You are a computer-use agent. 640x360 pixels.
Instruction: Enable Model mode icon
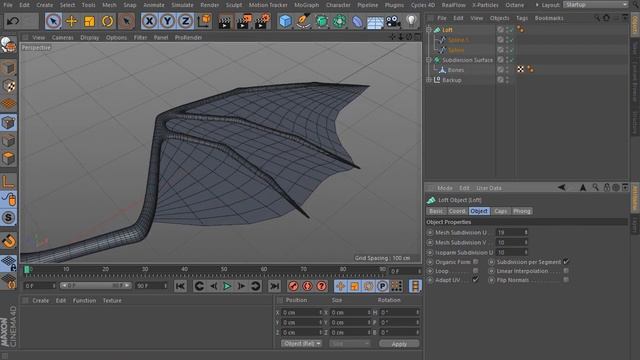click(8, 68)
